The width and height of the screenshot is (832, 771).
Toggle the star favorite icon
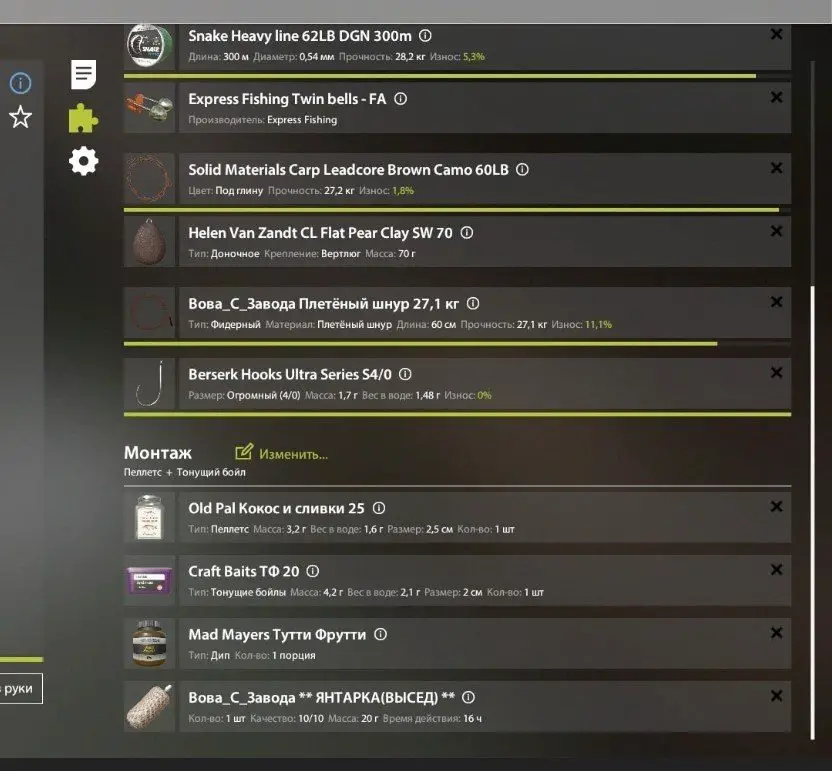[x=20, y=117]
